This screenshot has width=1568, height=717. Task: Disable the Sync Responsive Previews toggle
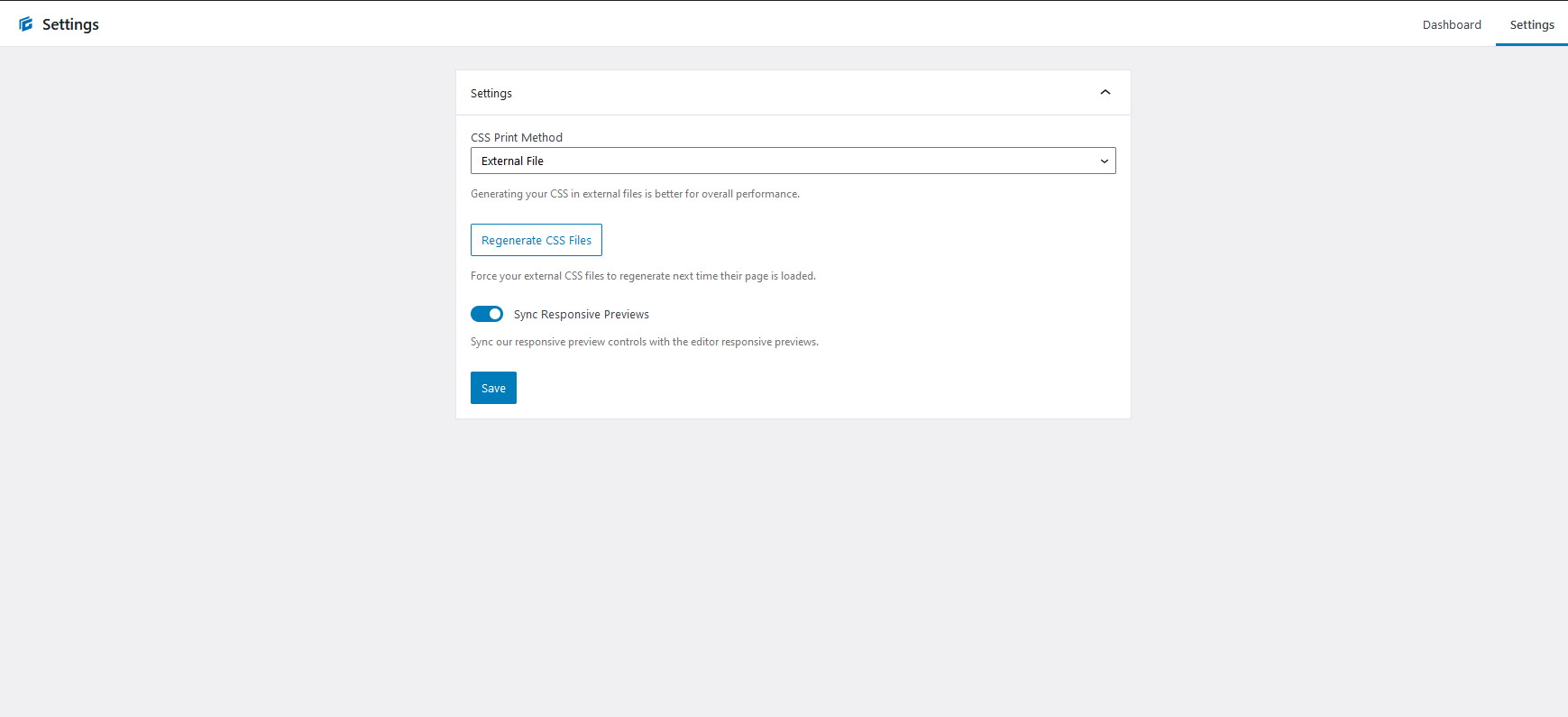[487, 314]
